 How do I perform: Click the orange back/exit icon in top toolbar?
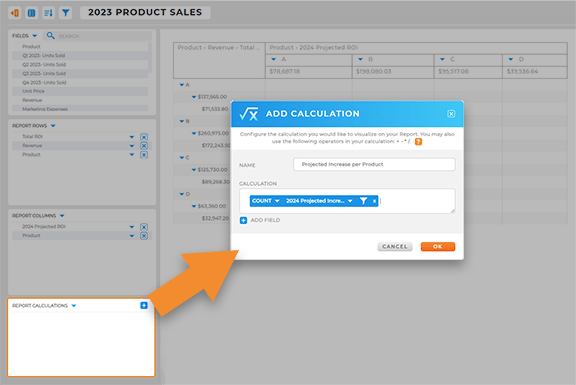tap(15, 13)
